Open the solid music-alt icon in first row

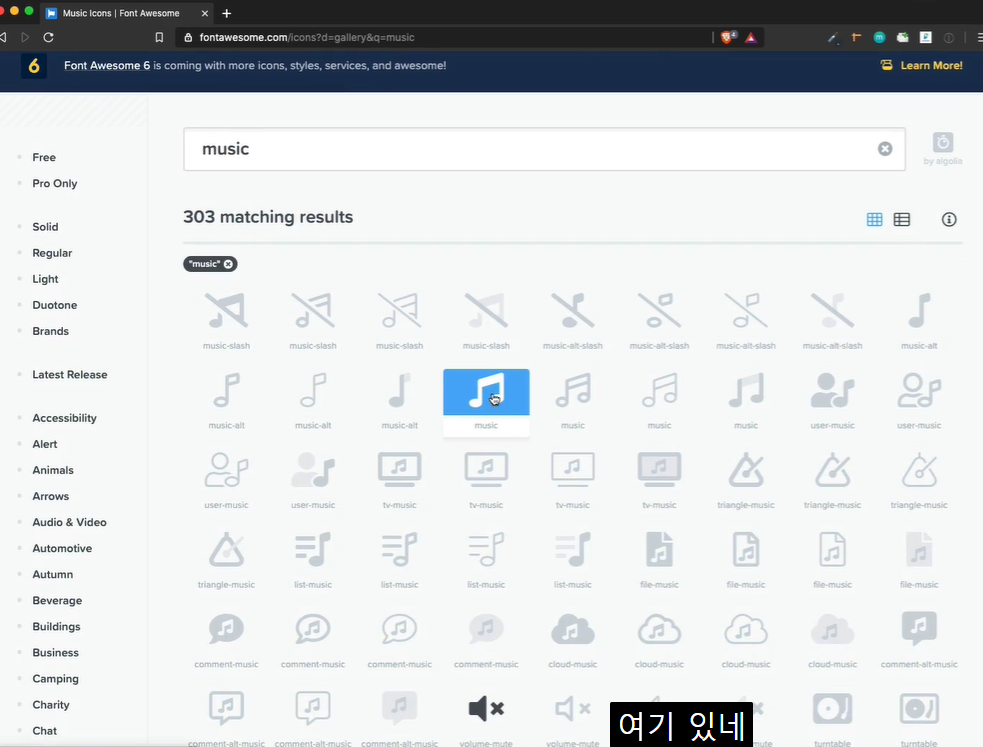click(x=919, y=311)
